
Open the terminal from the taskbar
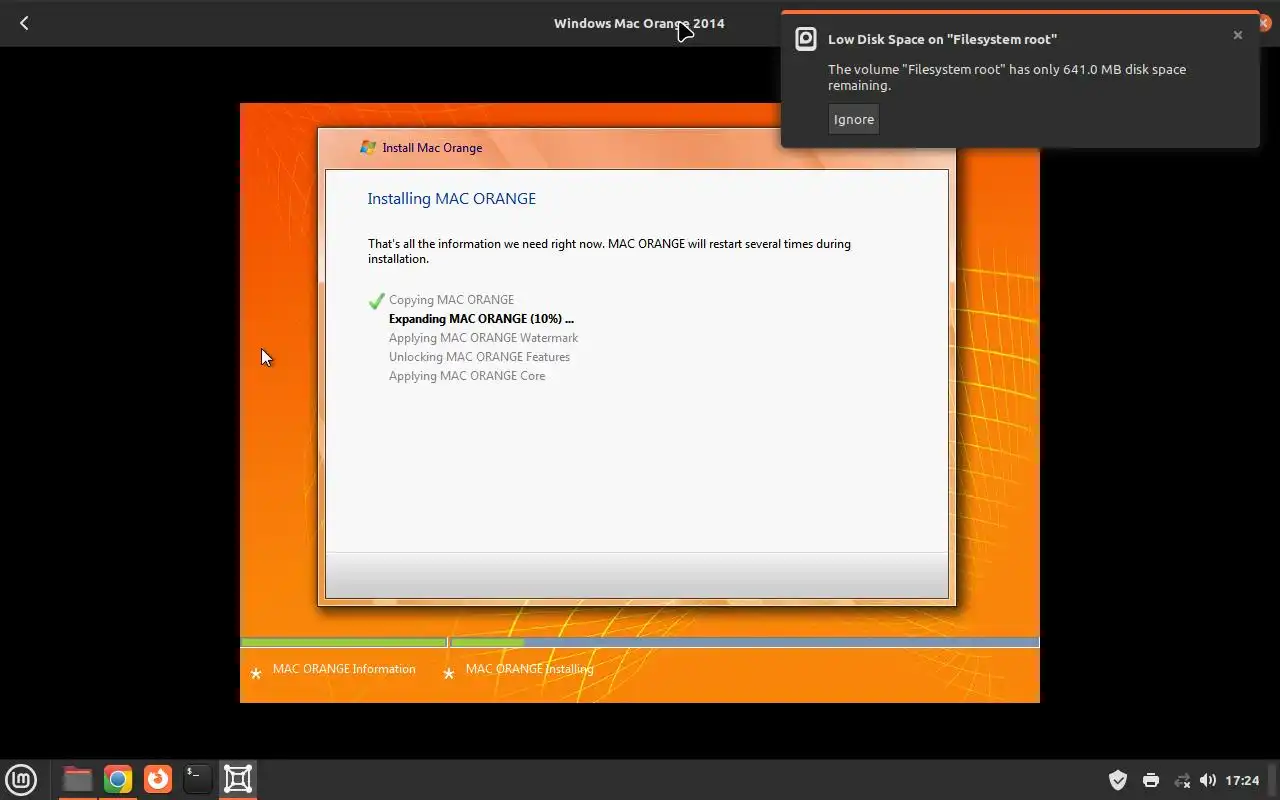pyautogui.click(x=198, y=779)
